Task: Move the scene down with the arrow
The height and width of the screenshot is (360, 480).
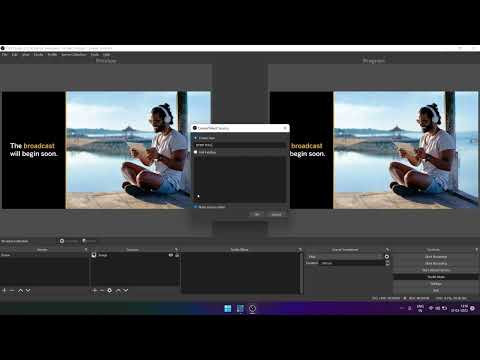Action: (28, 291)
